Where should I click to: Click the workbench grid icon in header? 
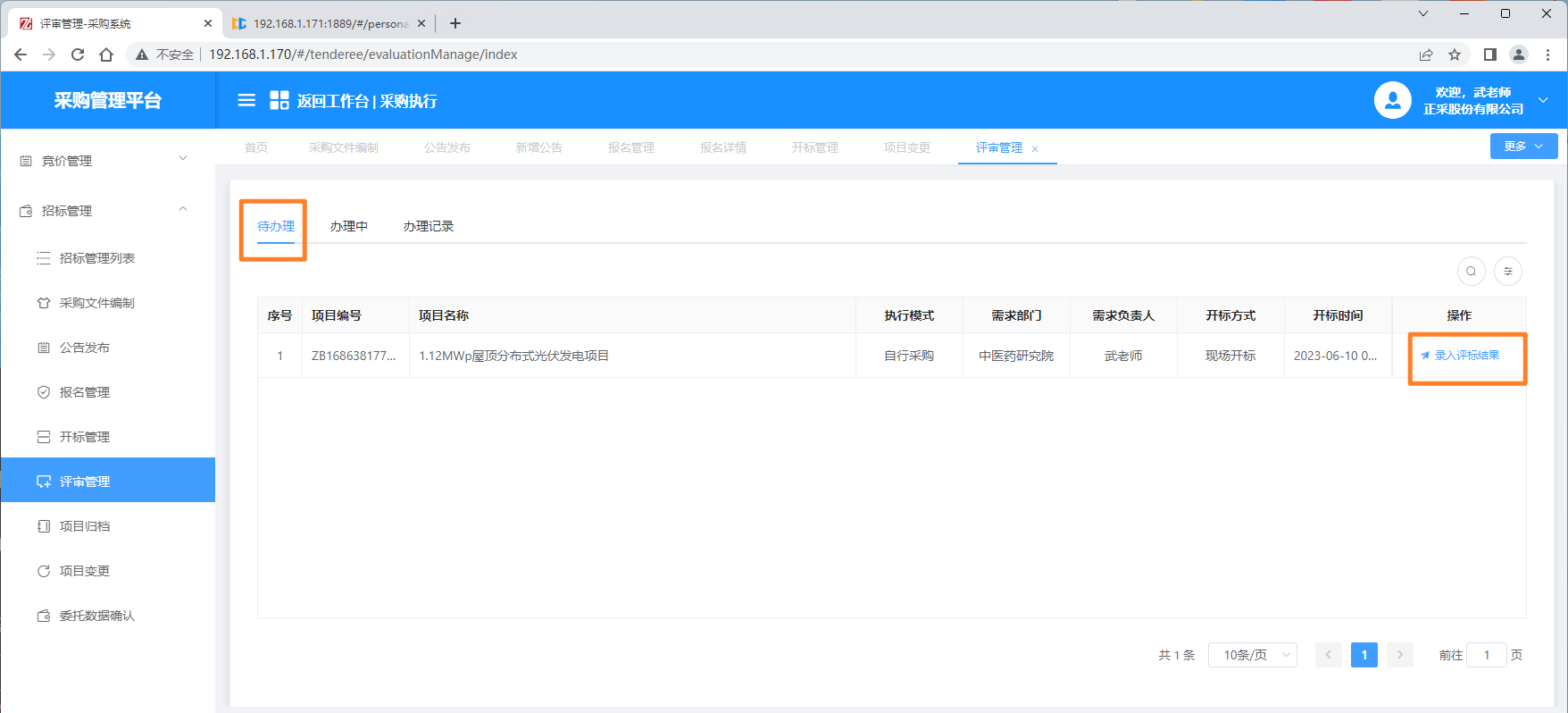[279, 101]
